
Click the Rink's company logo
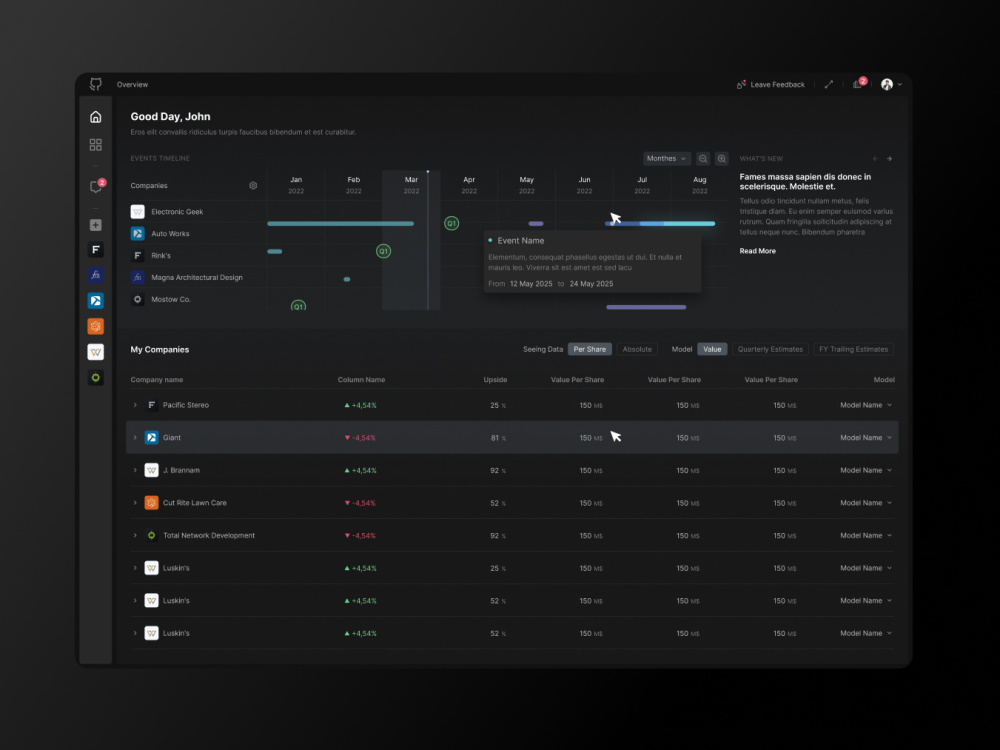137,256
